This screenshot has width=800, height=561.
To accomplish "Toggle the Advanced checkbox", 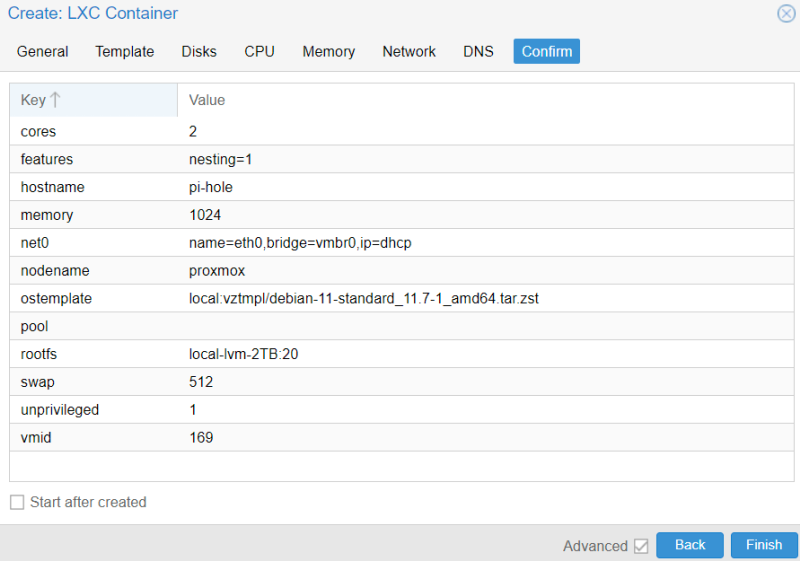I will (x=641, y=546).
